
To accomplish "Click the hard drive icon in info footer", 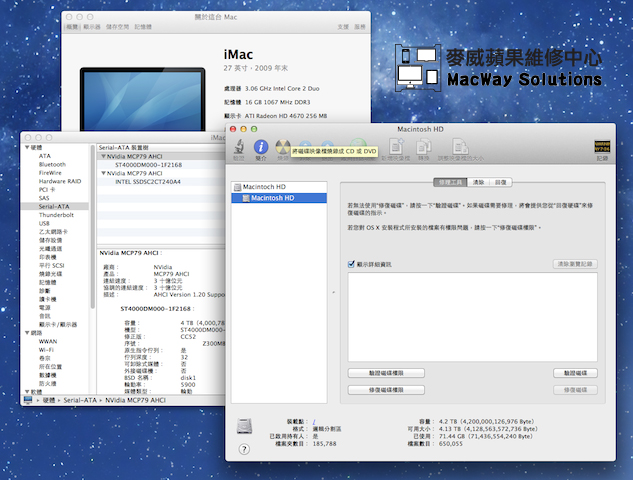I will click(x=244, y=426).
